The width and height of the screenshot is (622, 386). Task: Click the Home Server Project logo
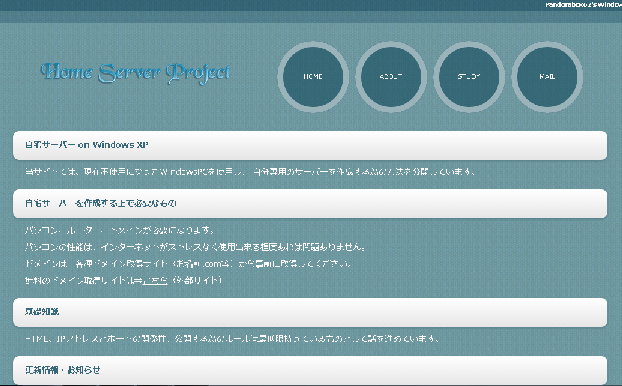[x=136, y=73]
